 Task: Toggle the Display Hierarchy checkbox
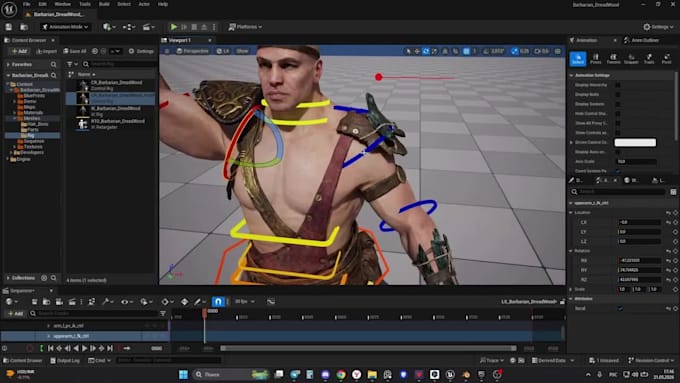[618, 85]
